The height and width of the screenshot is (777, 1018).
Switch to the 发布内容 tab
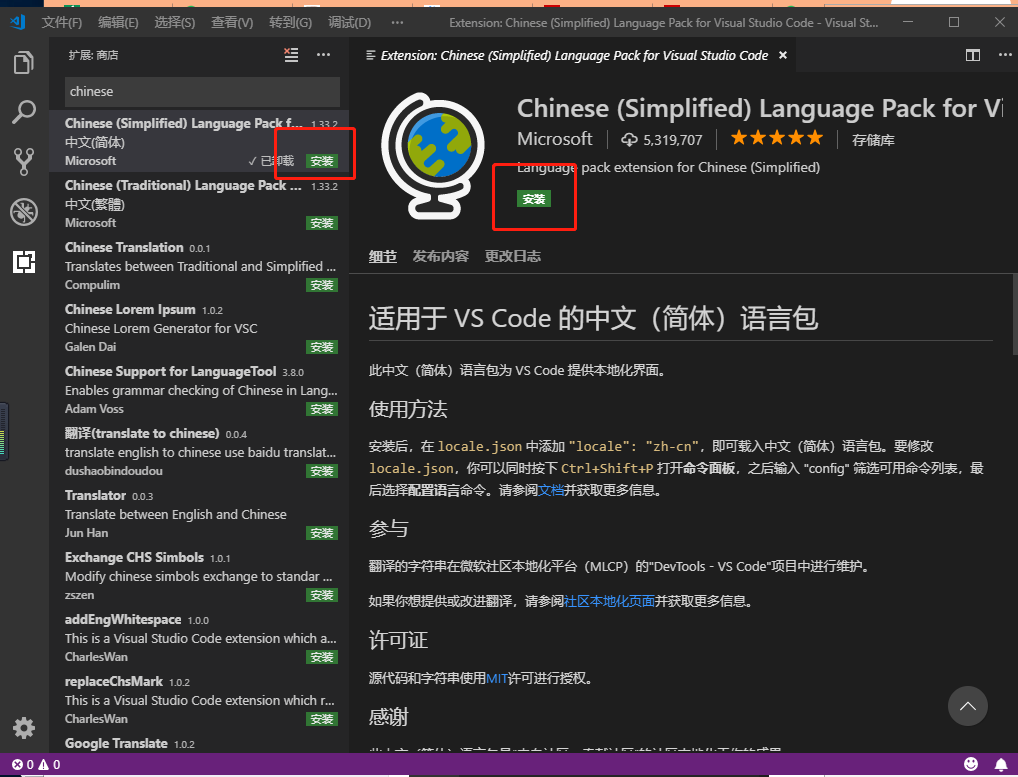[441, 256]
